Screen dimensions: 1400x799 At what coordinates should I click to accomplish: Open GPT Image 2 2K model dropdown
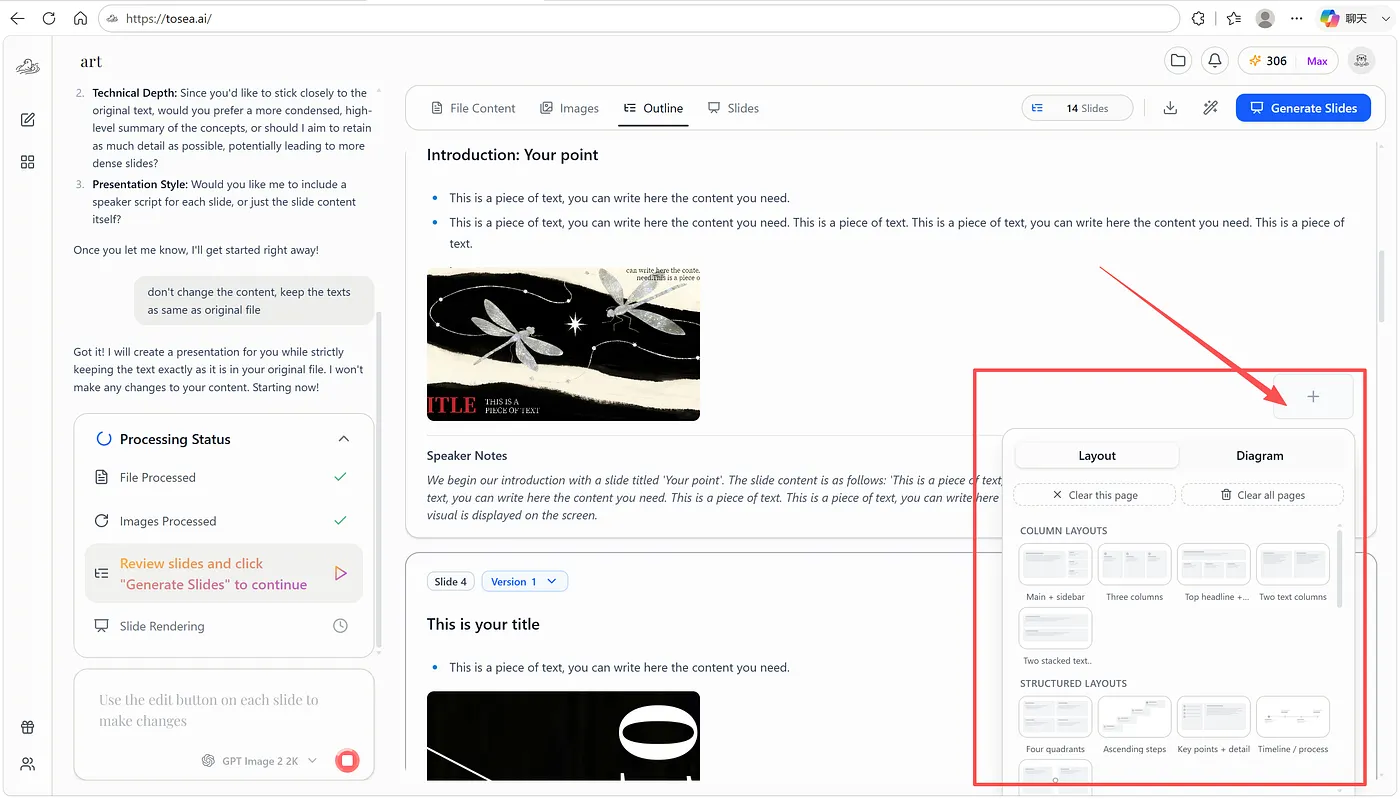(x=259, y=761)
